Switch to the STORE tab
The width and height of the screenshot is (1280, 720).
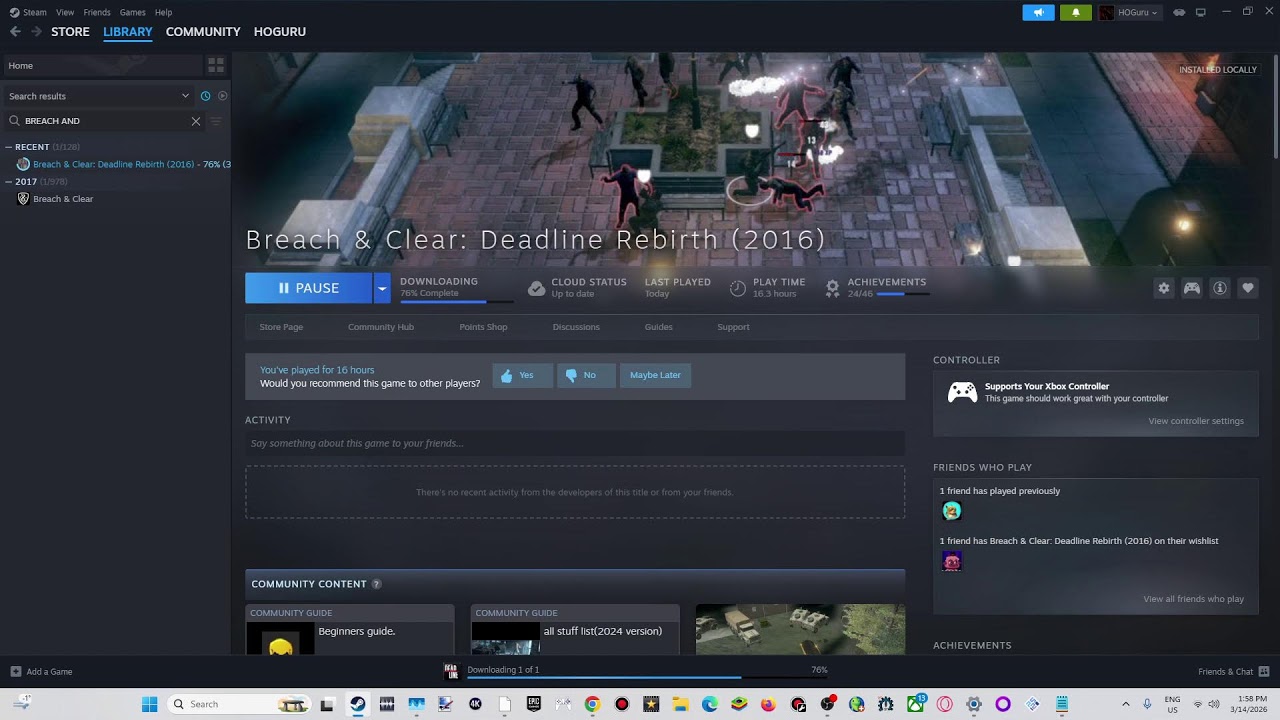click(70, 32)
